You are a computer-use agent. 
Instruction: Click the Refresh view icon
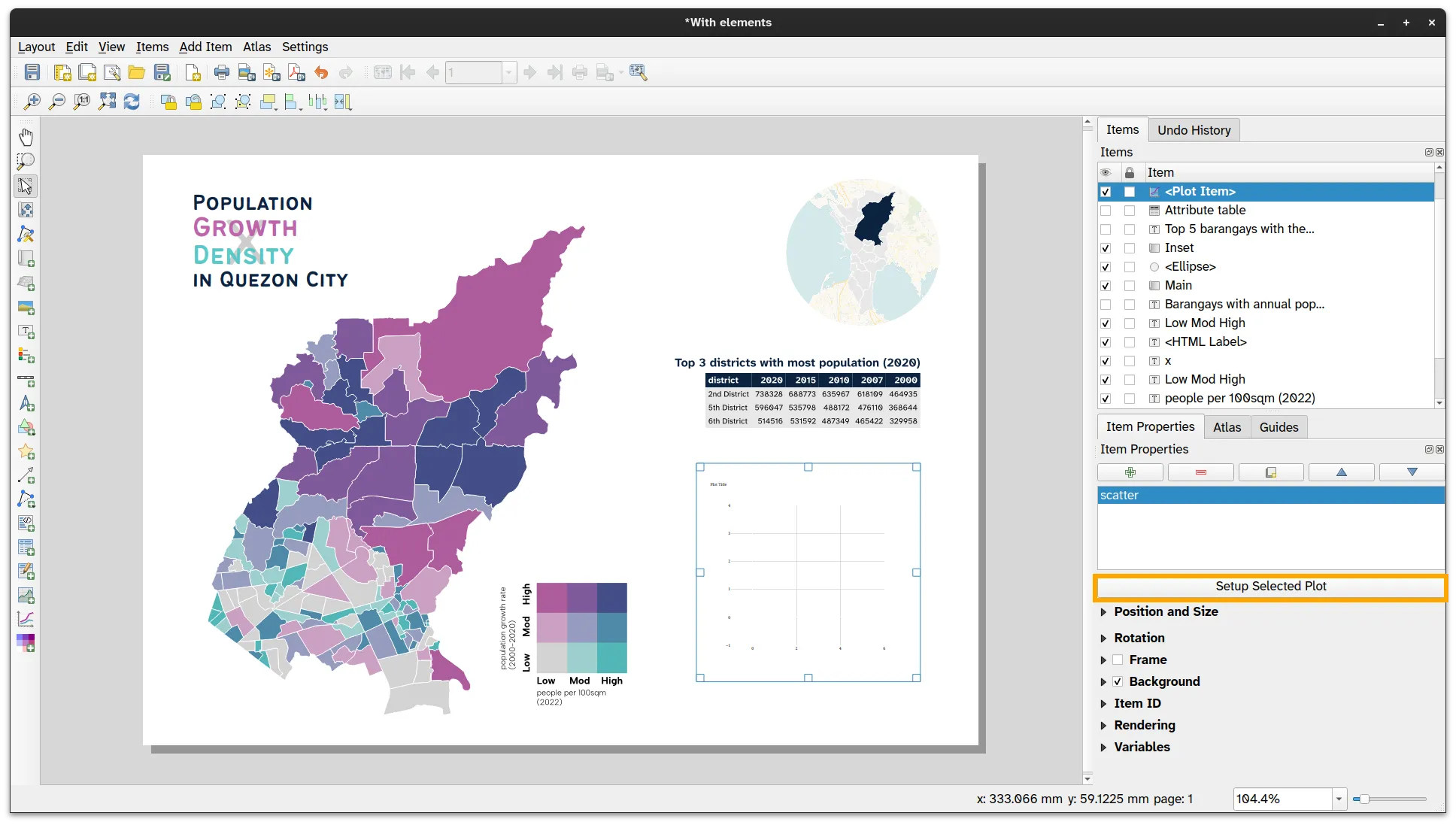coord(132,102)
